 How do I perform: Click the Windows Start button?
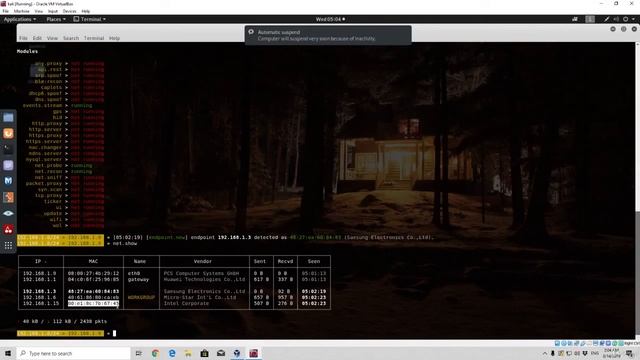pyautogui.click(x=8, y=353)
